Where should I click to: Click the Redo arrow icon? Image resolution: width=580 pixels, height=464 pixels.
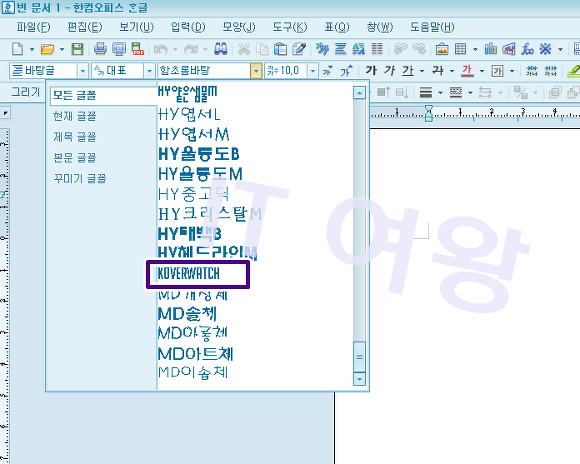pyautogui.click(x=191, y=49)
